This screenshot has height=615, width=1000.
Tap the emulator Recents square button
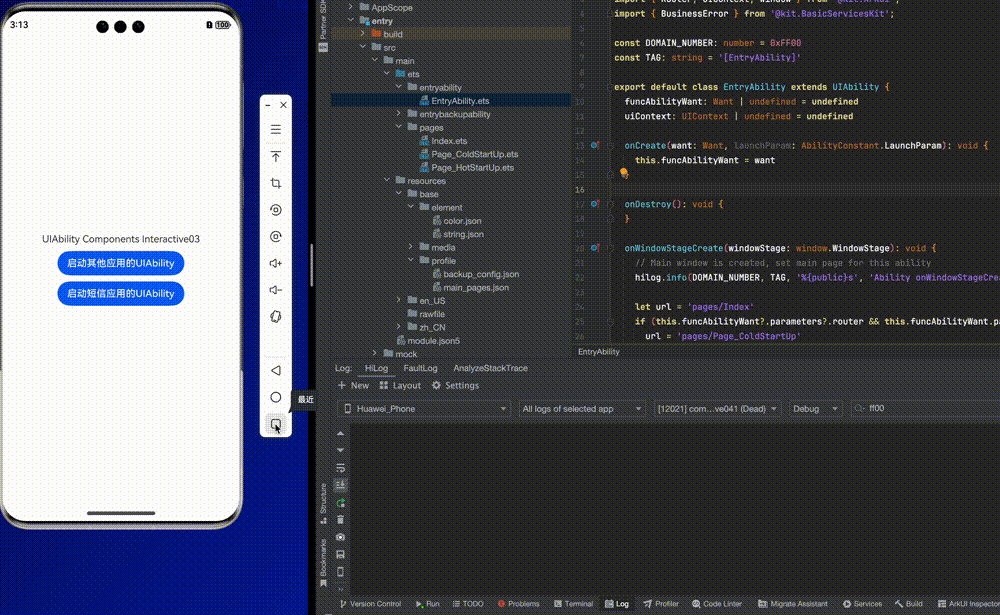(x=276, y=424)
